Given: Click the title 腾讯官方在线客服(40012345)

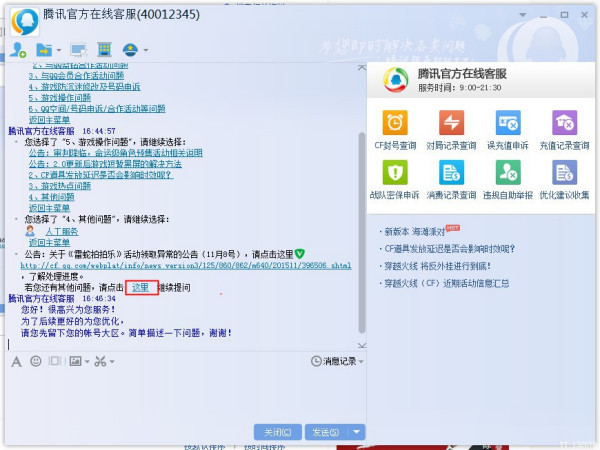Looking at the screenshot, I should [121, 15].
